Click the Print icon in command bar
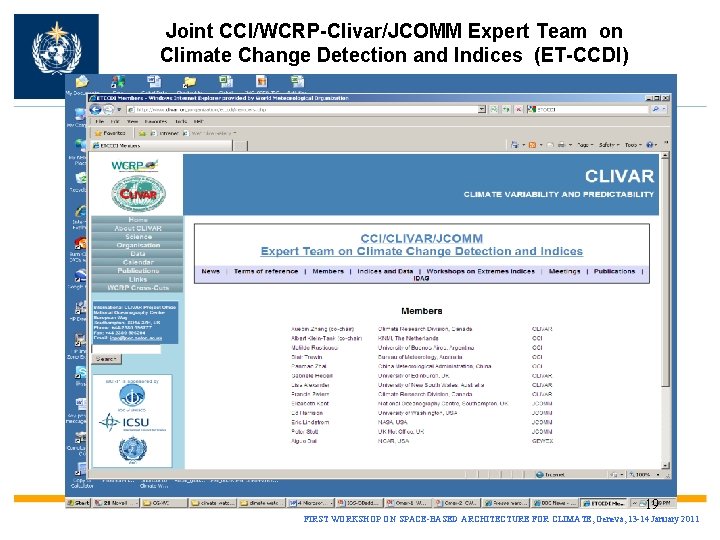The height and width of the screenshot is (540, 720). point(561,145)
